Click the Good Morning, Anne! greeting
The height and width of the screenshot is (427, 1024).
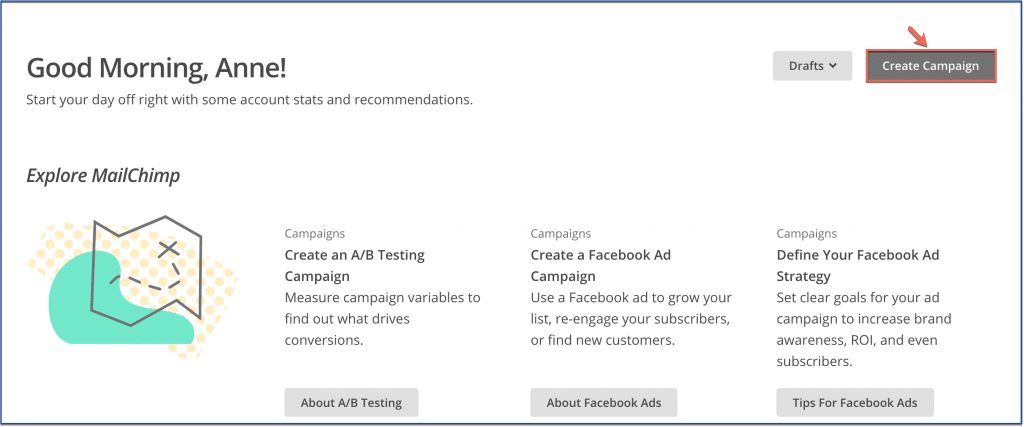[156, 68]
